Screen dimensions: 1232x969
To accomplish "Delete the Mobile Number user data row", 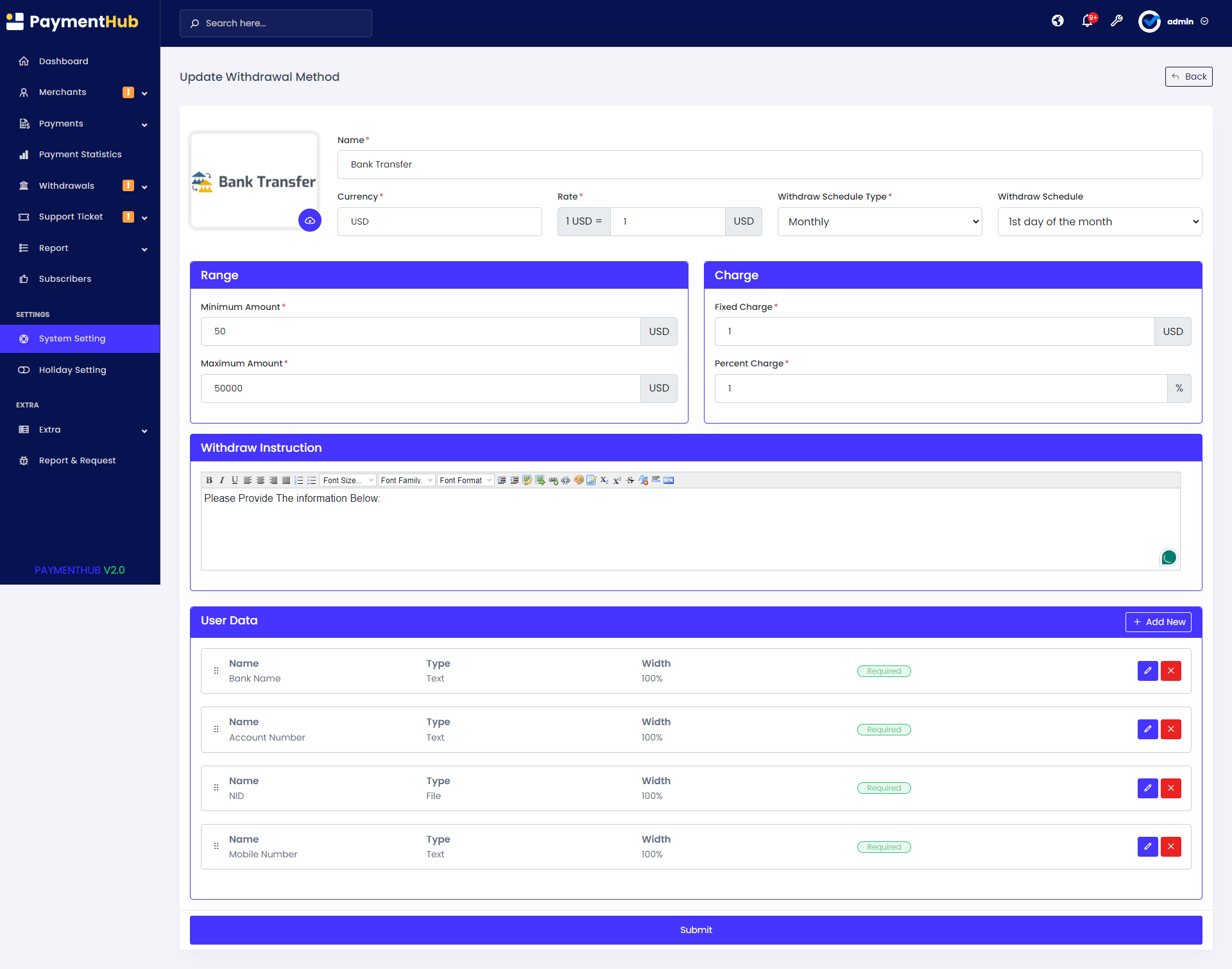I will [x=1171, y=846].
